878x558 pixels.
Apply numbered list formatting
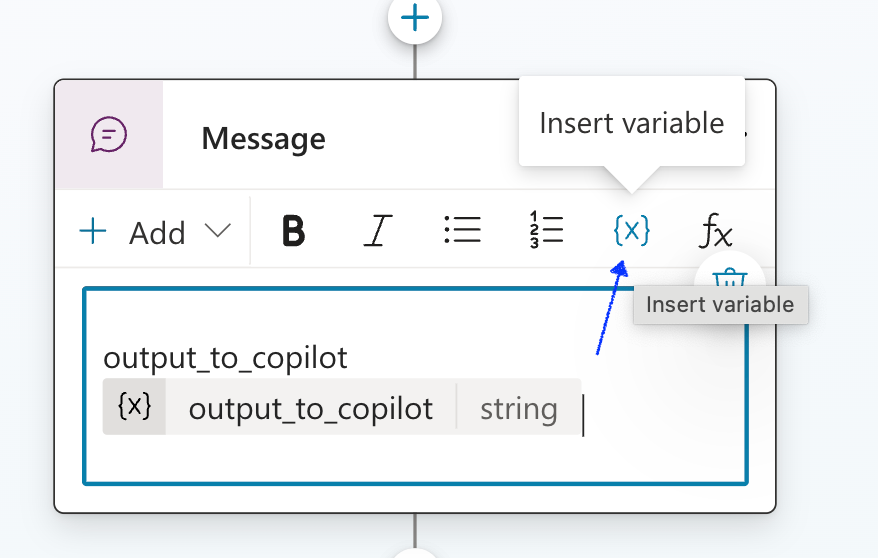coord(545,231)
